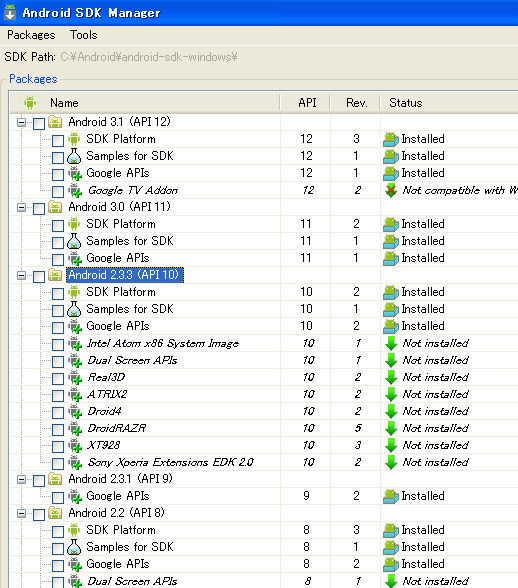Sort by the Rev. column header
518x588 pixels.
click(356, 103)
